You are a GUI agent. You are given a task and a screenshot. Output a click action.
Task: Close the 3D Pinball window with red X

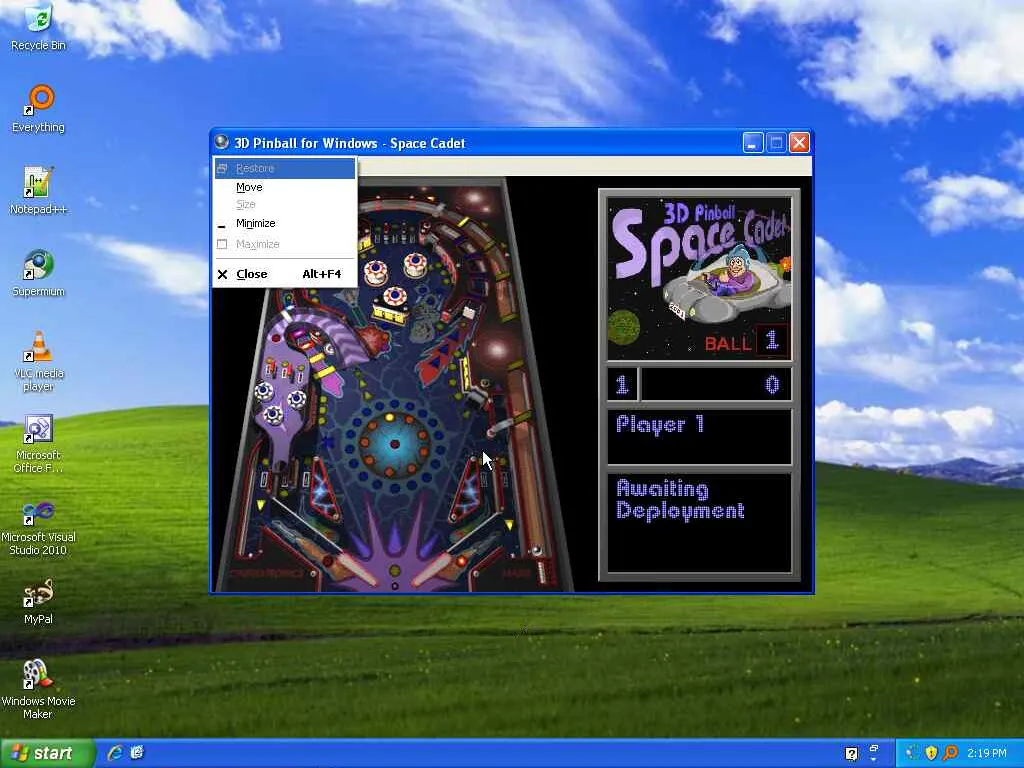[800, 142]
